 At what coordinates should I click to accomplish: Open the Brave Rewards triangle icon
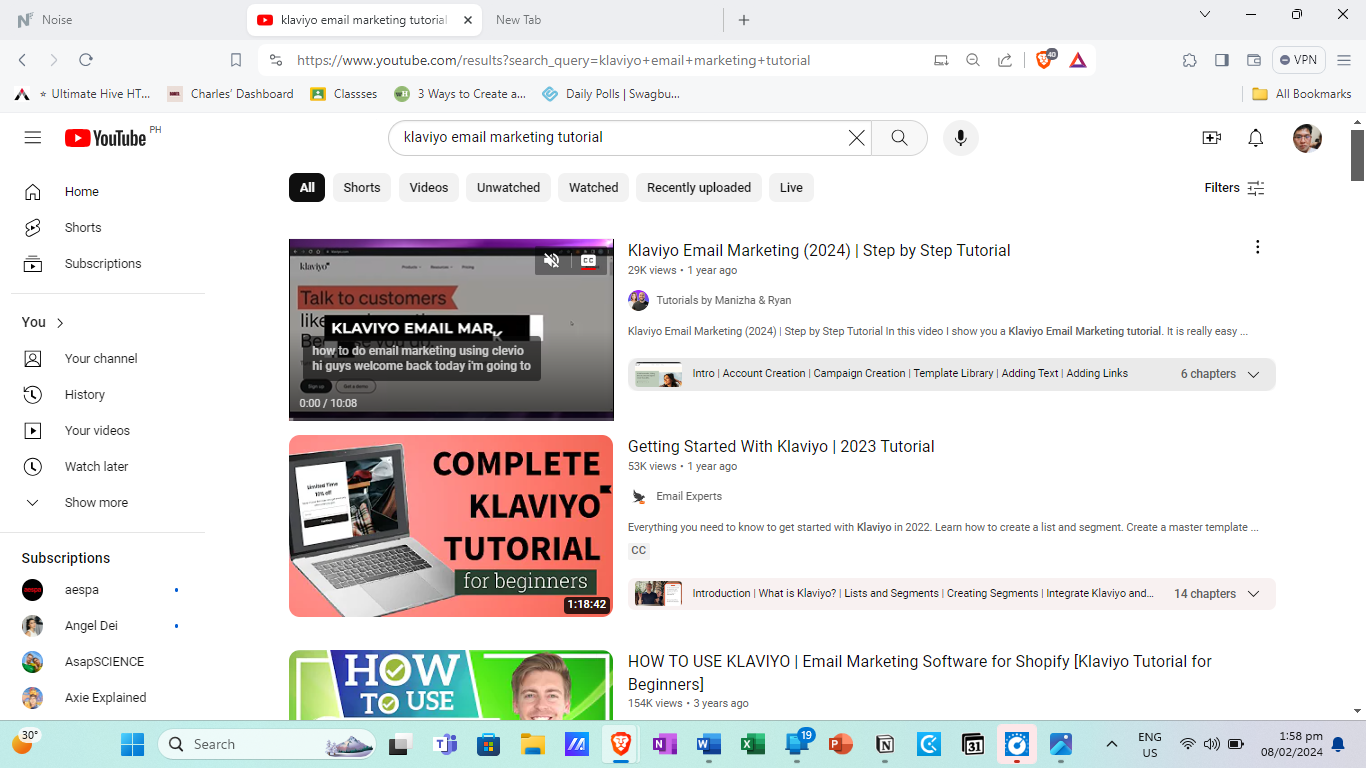(1078, 60)
